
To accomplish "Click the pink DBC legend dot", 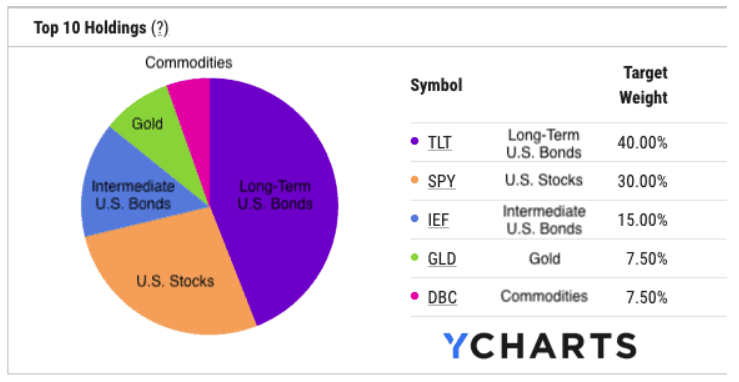I will [x=415, y=296].
